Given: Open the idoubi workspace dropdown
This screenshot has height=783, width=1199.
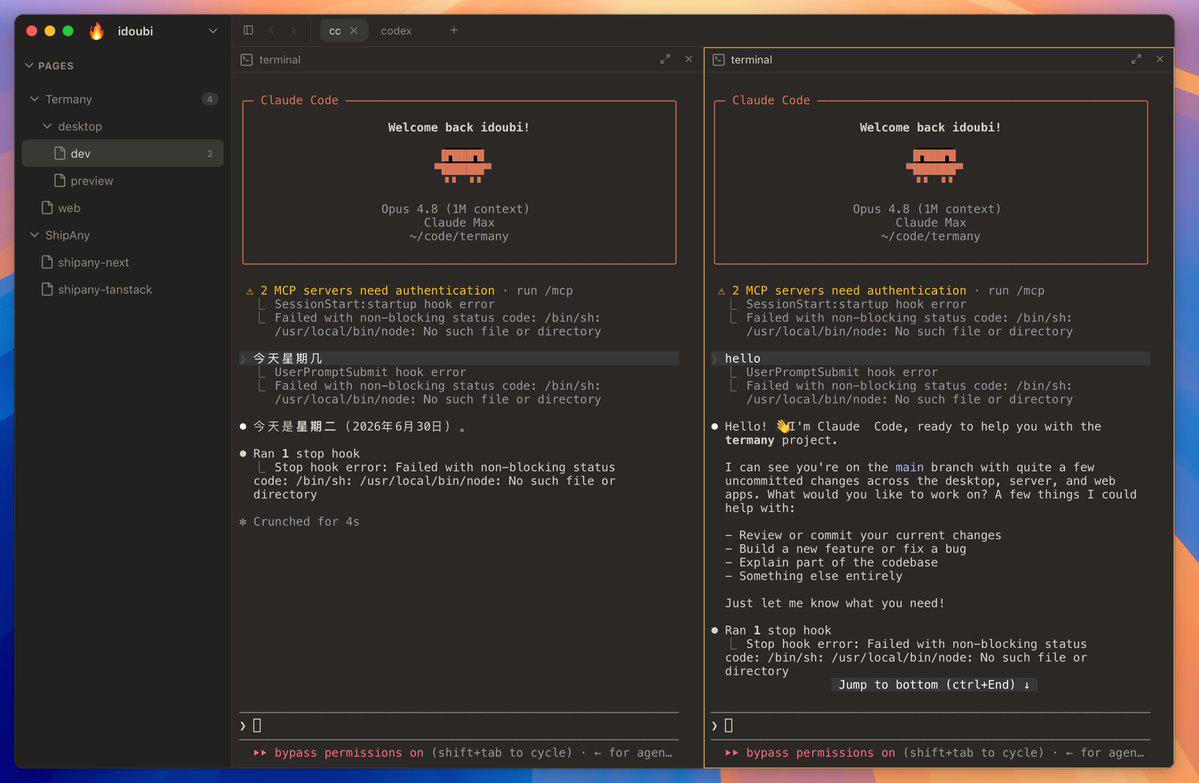Looking at the screenshot, I should [213, 31].
